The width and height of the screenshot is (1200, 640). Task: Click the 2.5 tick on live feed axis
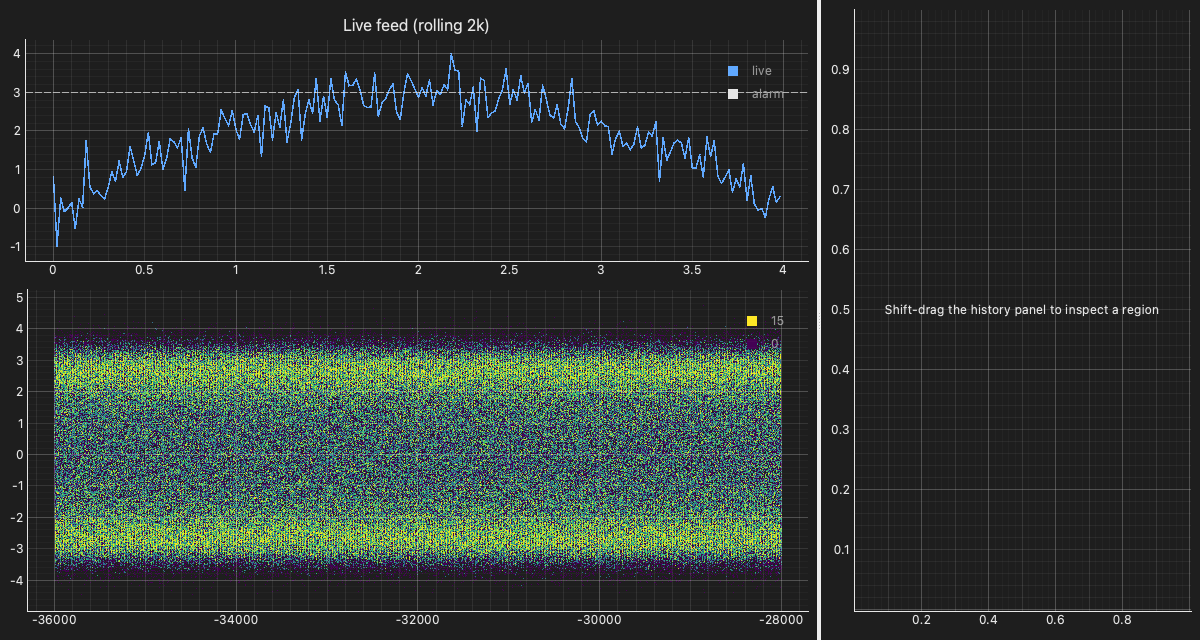coord(509,270)
